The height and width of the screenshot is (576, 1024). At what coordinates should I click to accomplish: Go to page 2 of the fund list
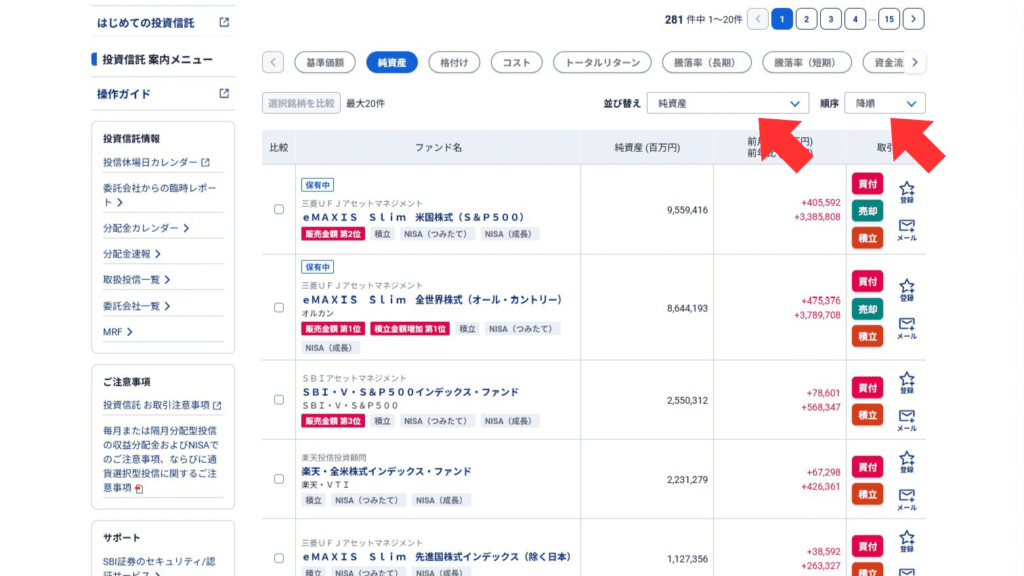pos(807,18)
